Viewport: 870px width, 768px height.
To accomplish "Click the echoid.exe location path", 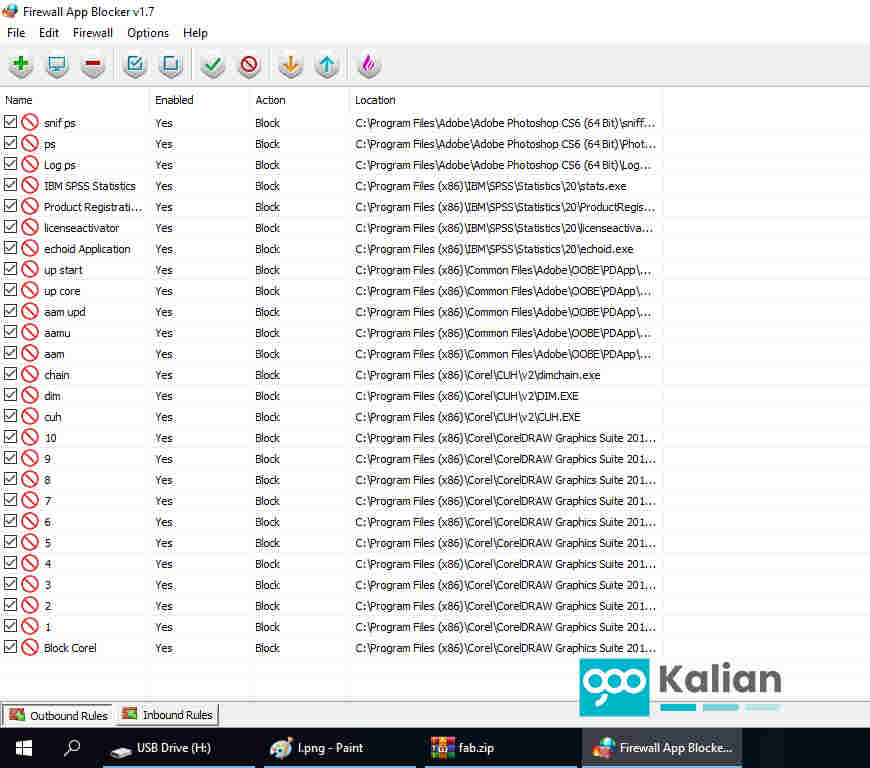I will point(494,249).
